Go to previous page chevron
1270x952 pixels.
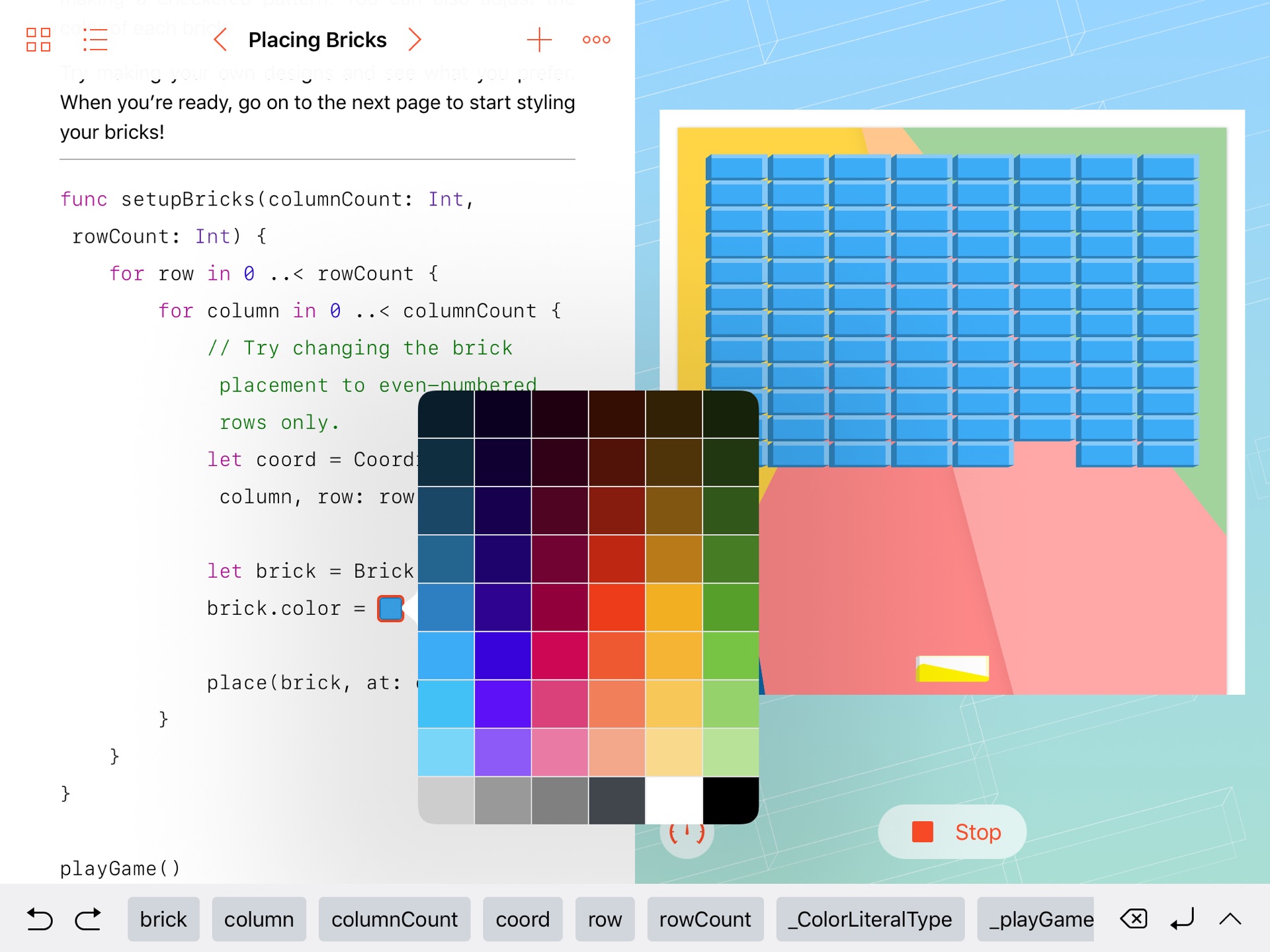(x=221, y=40)
